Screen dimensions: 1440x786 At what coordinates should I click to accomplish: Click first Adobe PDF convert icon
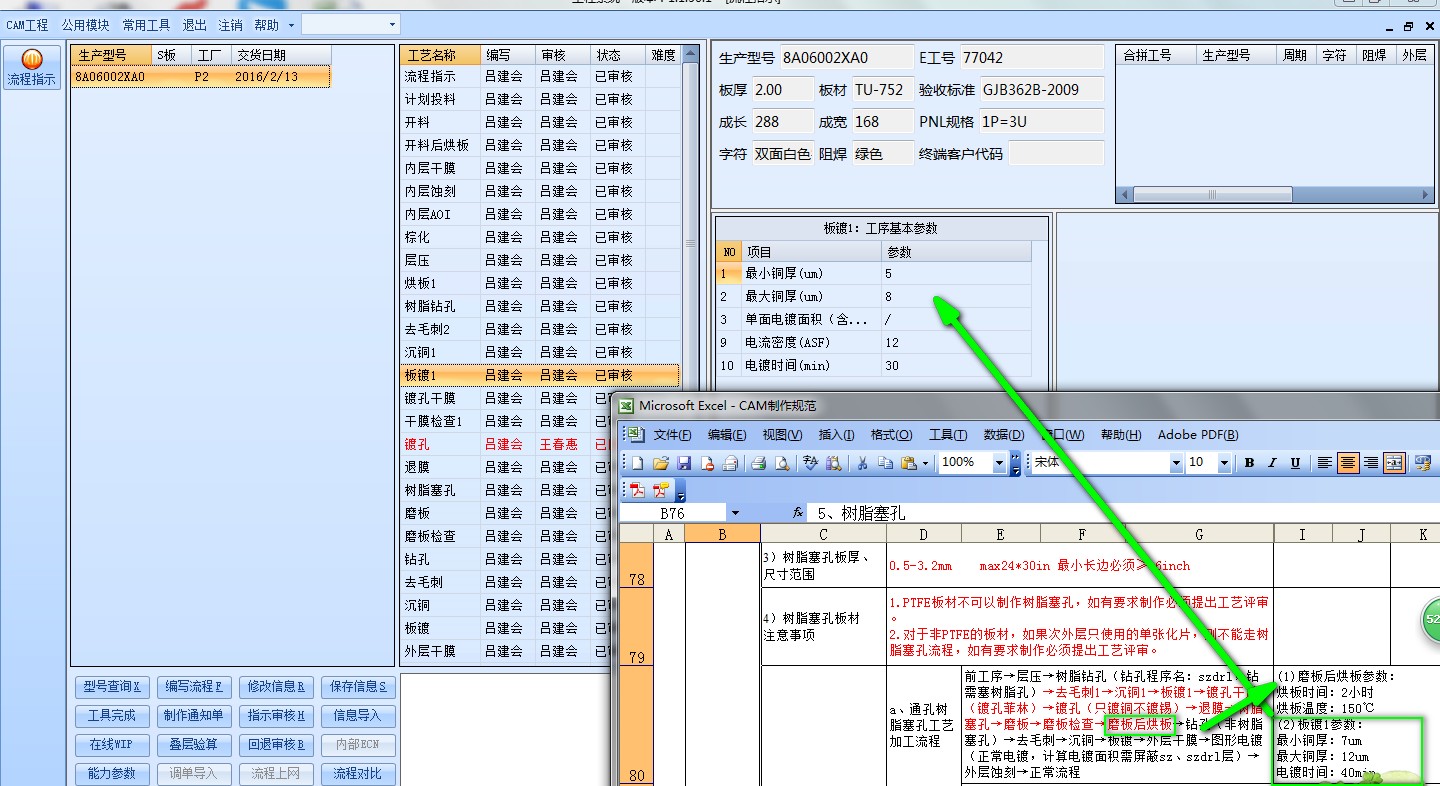(x=636, y=490)
